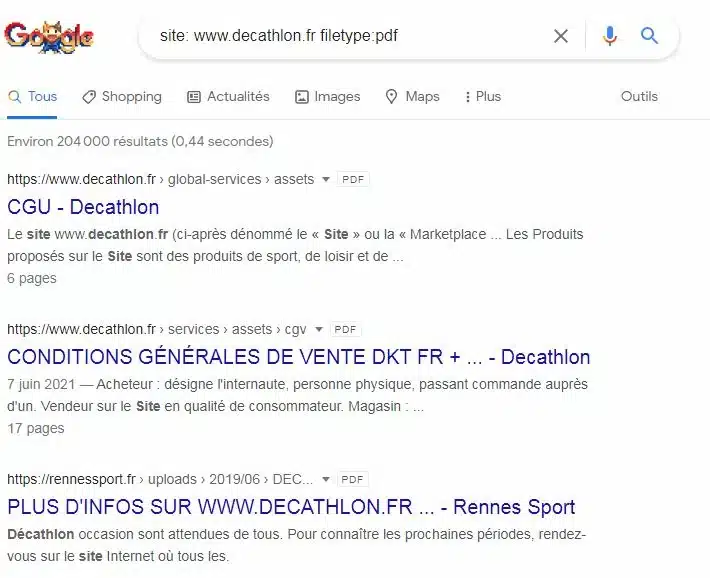Click the Maps pin icon
The width and height of the screenshot is (710, 578).
click(391, 96)
